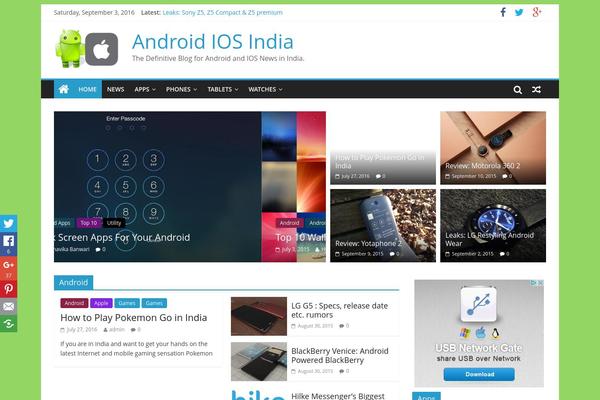600x400 pixels.
Task: Click the random post shuffle icon
Action: click(x=536, y=90)
